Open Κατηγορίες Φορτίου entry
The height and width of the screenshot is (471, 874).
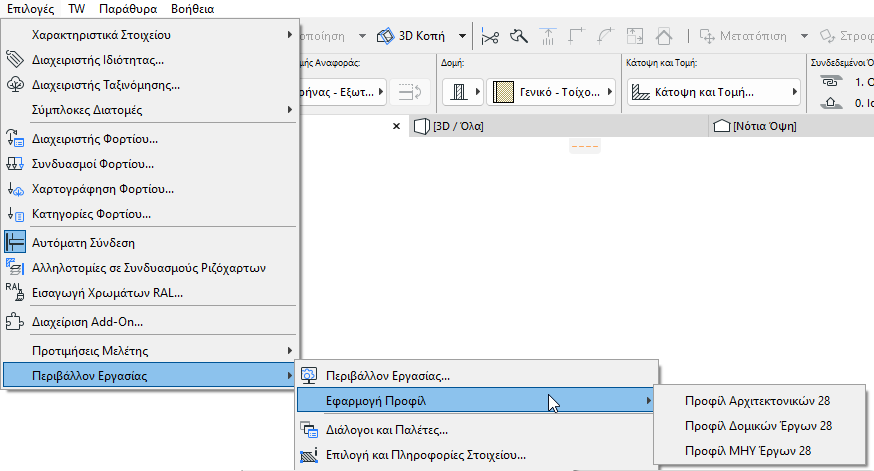[150, 214]
